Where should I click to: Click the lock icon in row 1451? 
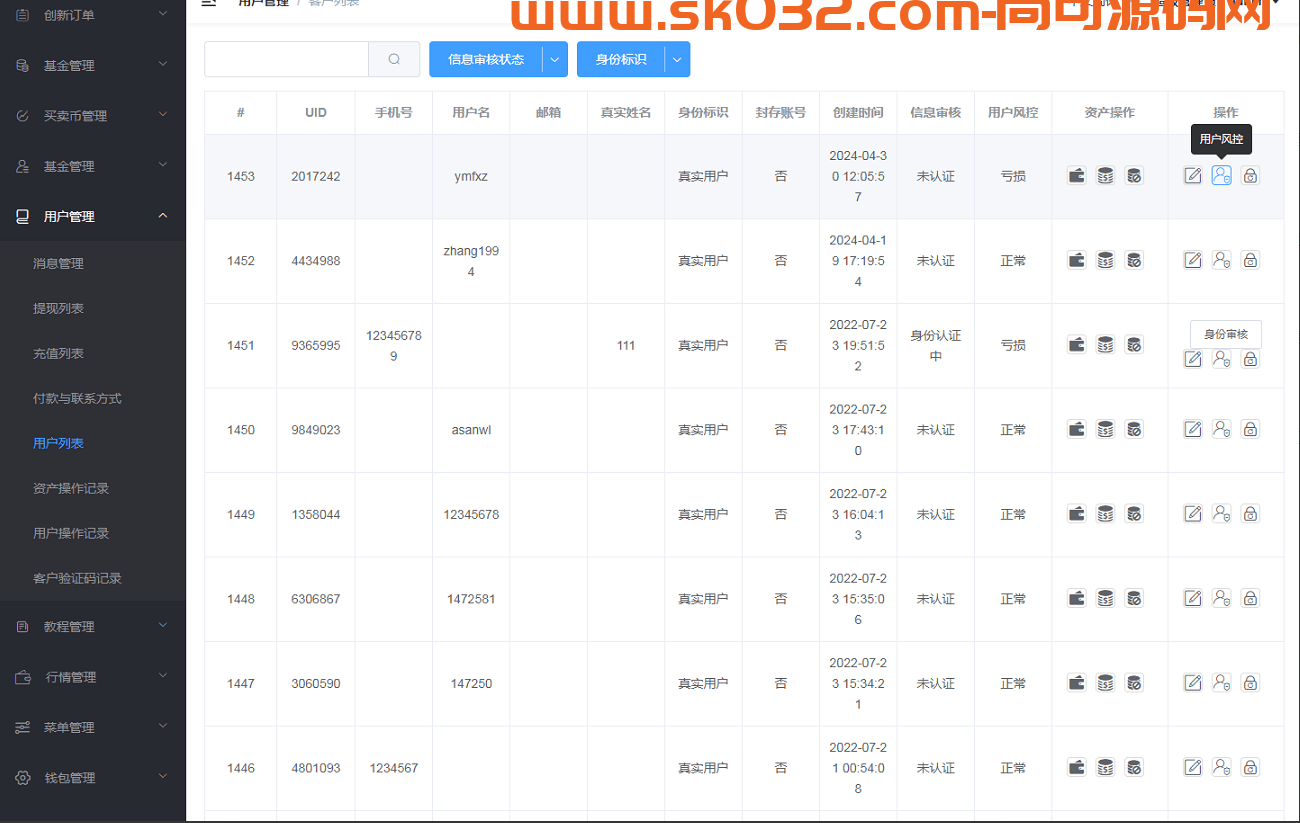click(1250, 359)
